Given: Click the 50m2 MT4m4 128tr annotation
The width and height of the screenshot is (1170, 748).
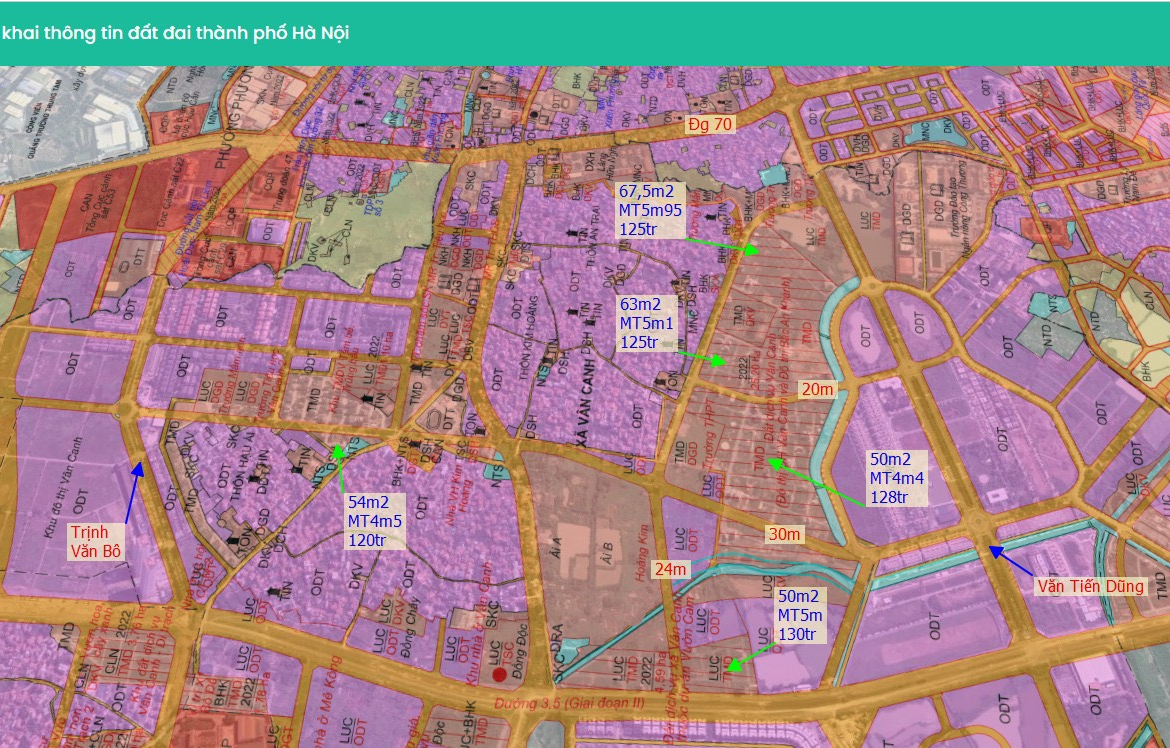Looking at the screenshot, I should tap(896, 478).
